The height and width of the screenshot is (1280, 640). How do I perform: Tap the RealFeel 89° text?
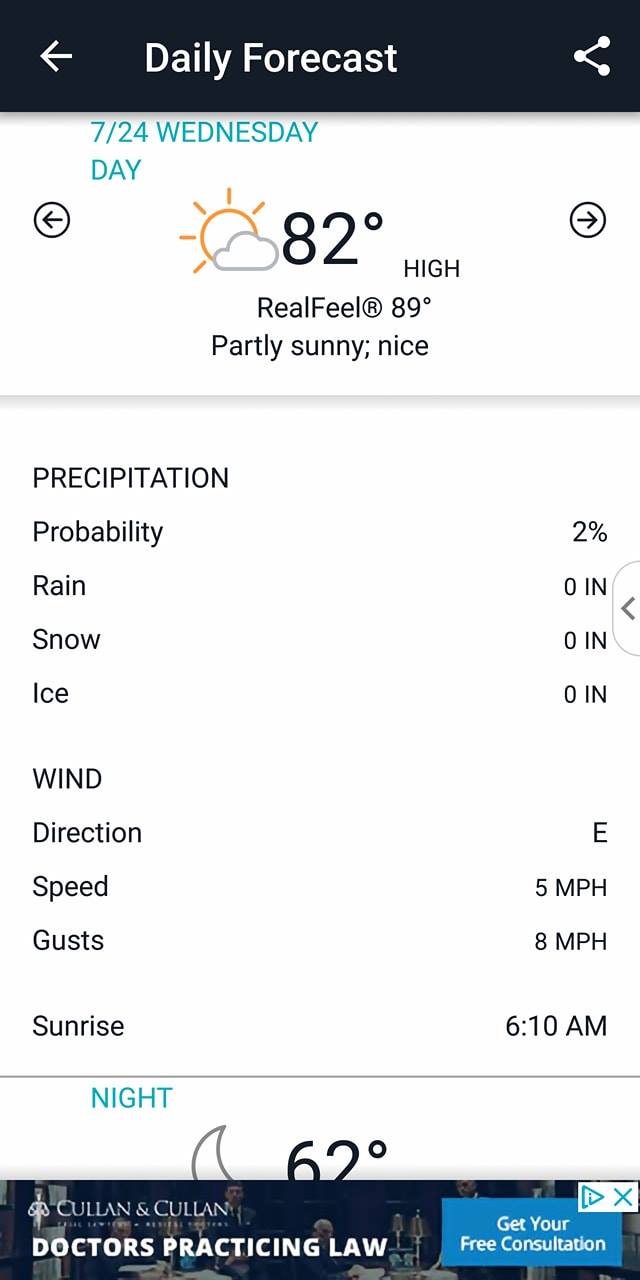click(x=344, y=307)
